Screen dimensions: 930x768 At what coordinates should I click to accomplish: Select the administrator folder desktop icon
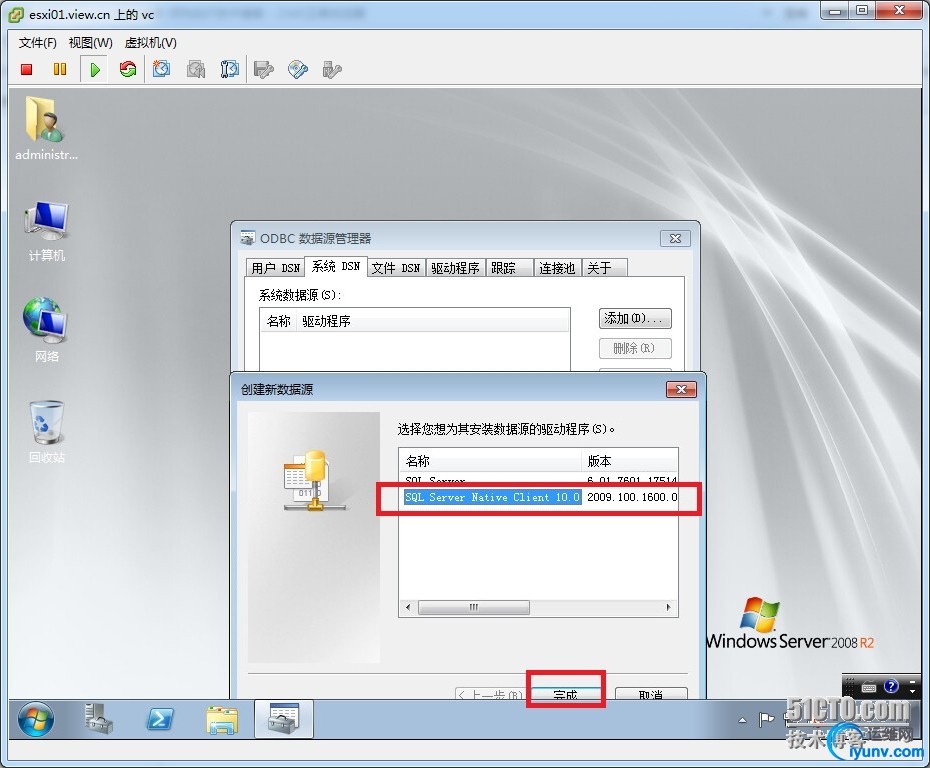click(x=46, y=129)
